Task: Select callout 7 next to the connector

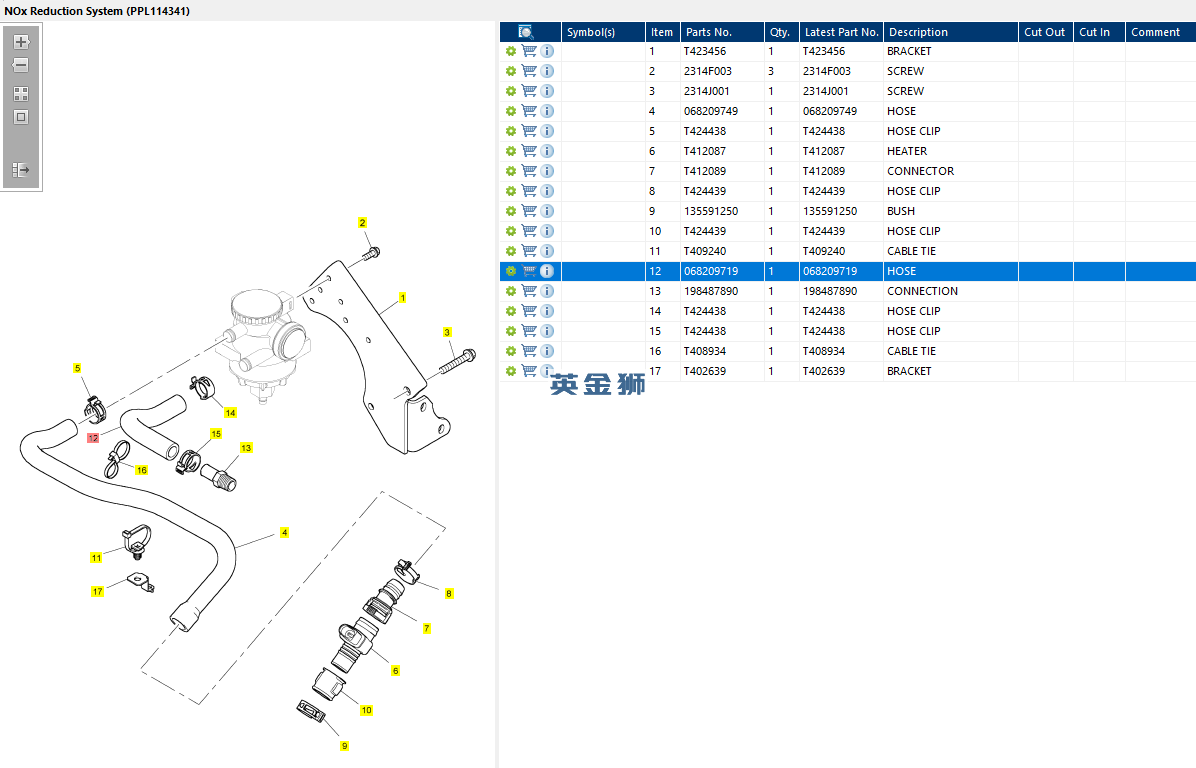Action: click(x=426, y=628)
